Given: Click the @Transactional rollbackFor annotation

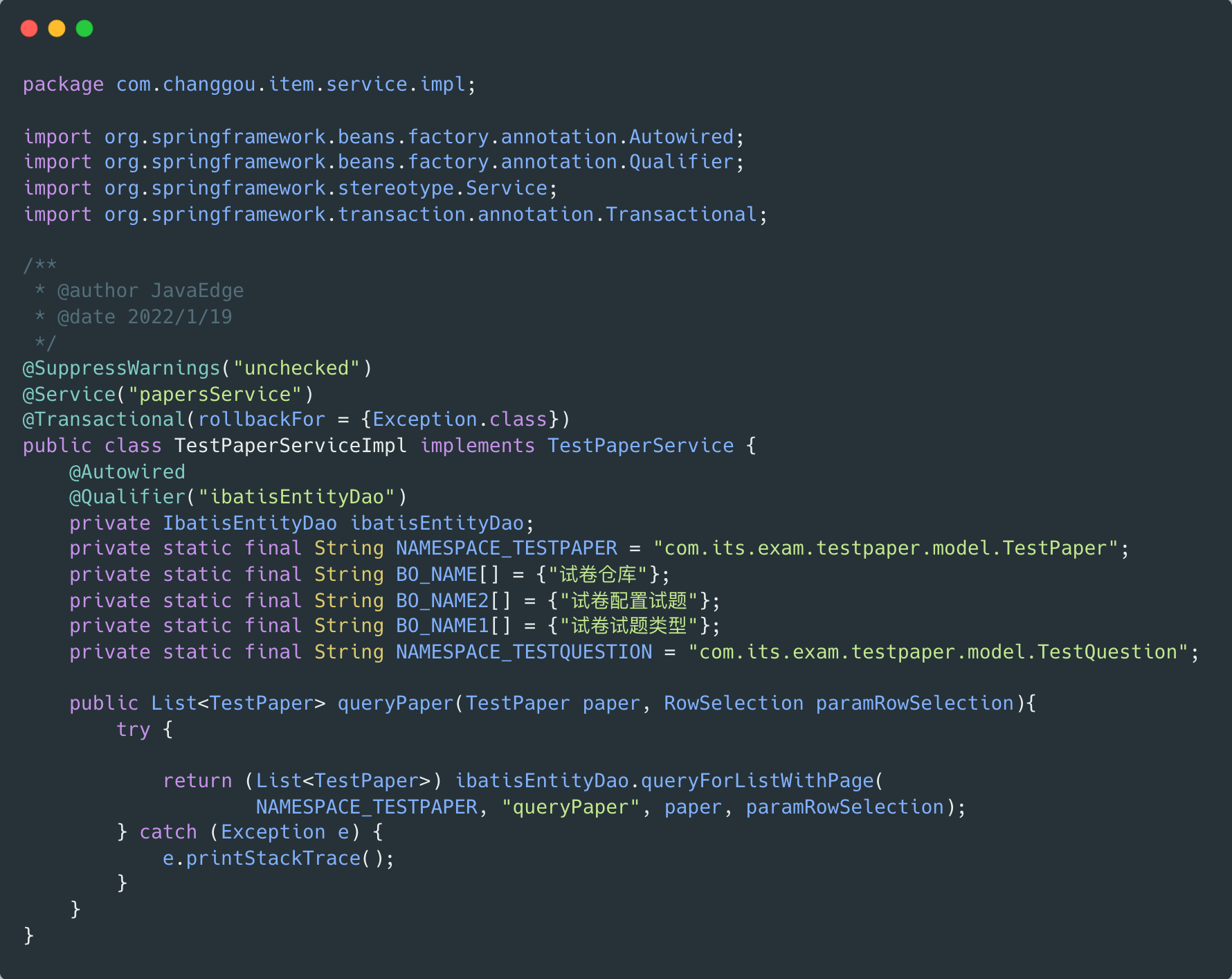Looking at the screenshot, I should pos(296,420).
